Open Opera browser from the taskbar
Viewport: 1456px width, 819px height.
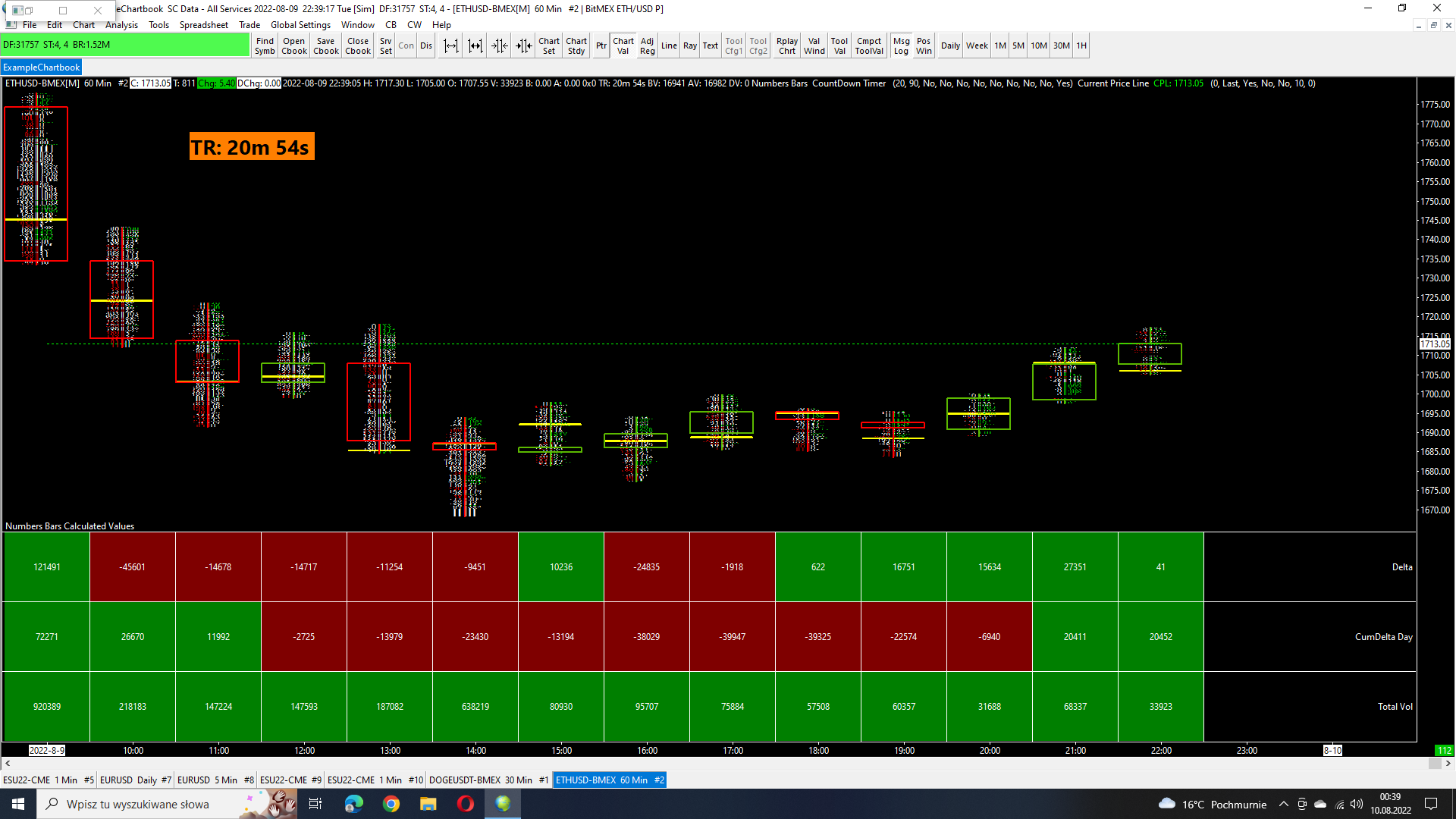click(x=466, y=804)
